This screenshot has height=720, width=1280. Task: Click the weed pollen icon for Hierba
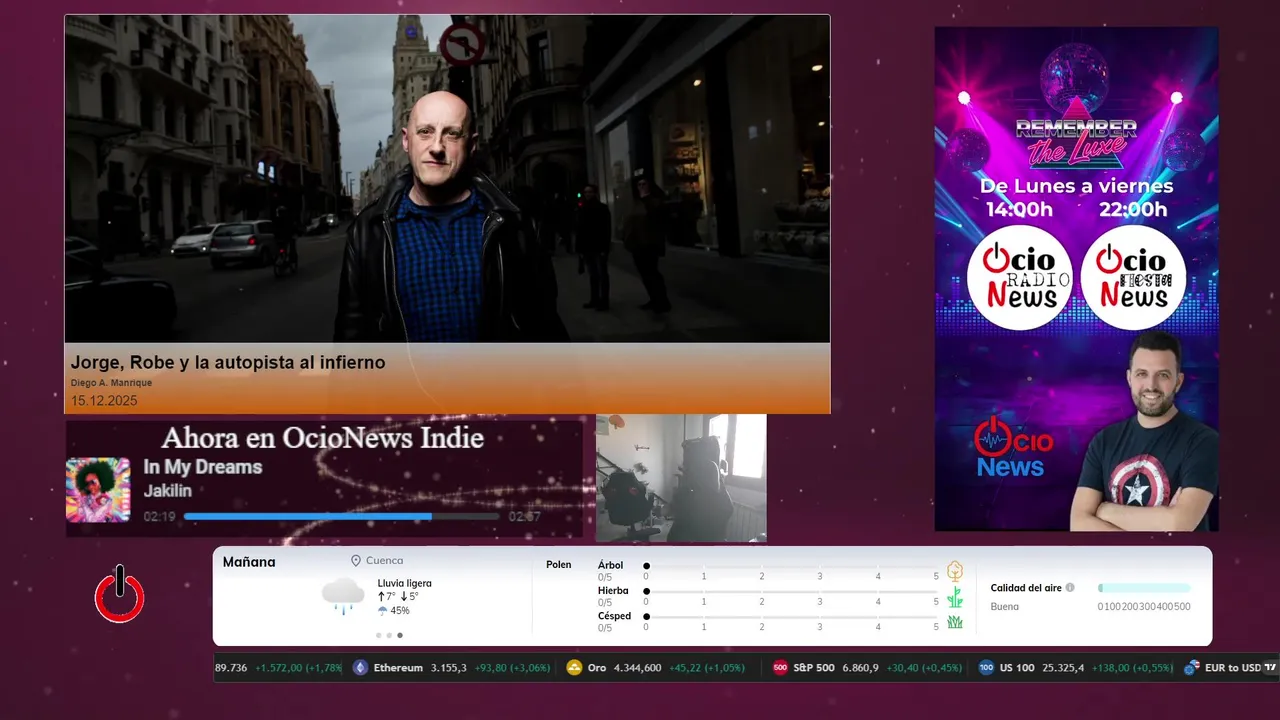pos(955,597)
